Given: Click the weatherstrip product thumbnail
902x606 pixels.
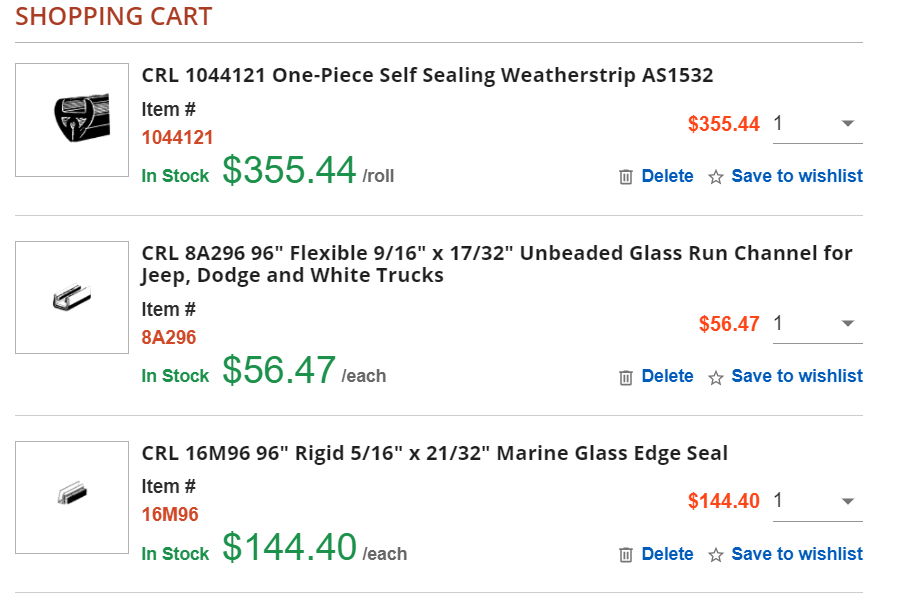Looking at the screenshot, I should 73,120.
